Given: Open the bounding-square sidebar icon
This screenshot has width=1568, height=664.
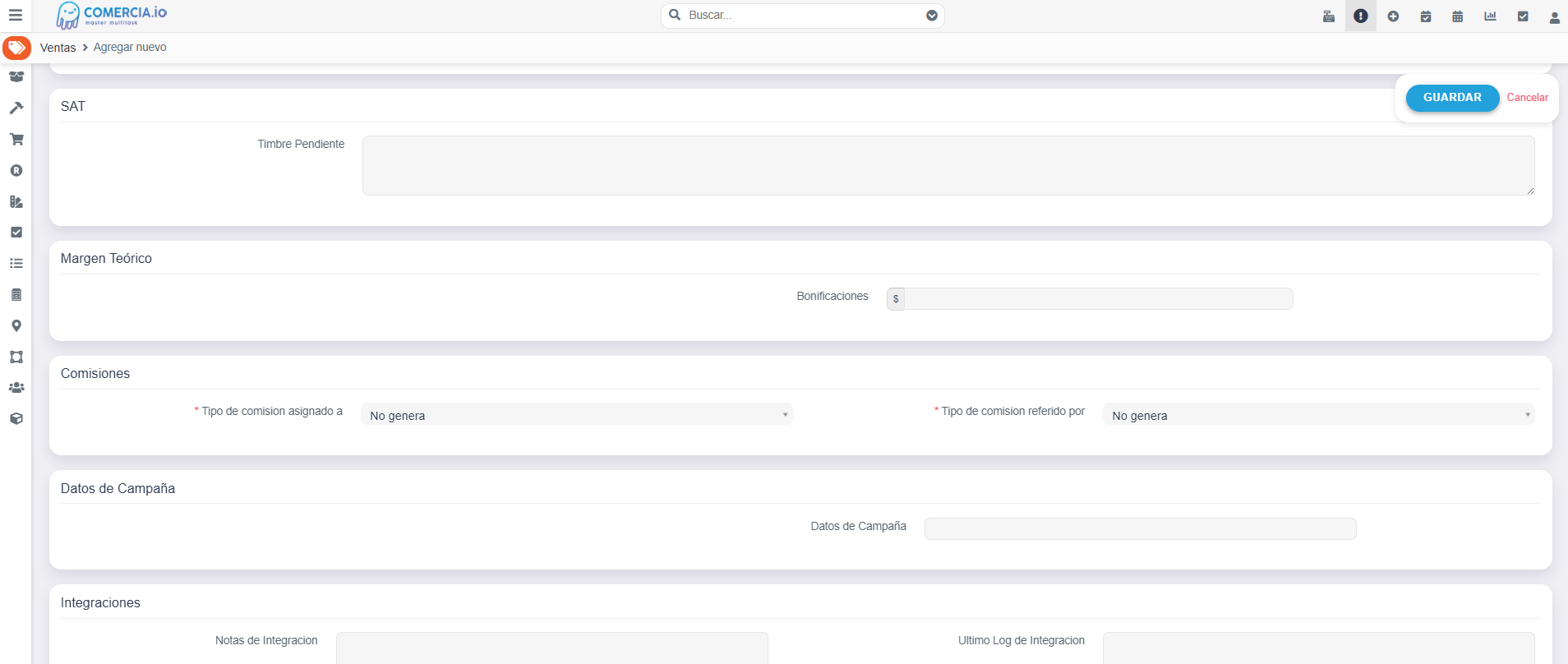Looking at the screenshot, I should [16, 357].
